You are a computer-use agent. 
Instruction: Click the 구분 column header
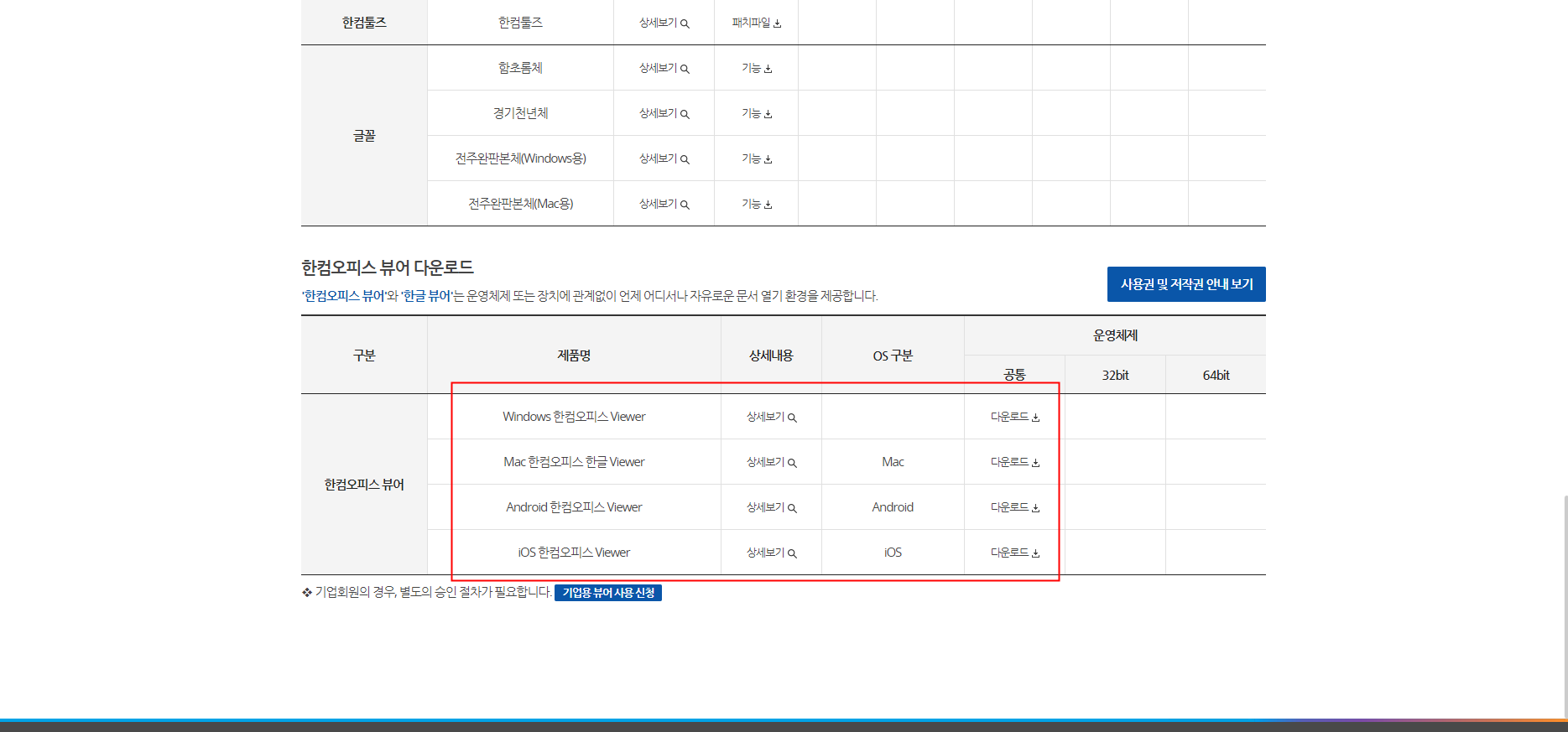point(364,356)
